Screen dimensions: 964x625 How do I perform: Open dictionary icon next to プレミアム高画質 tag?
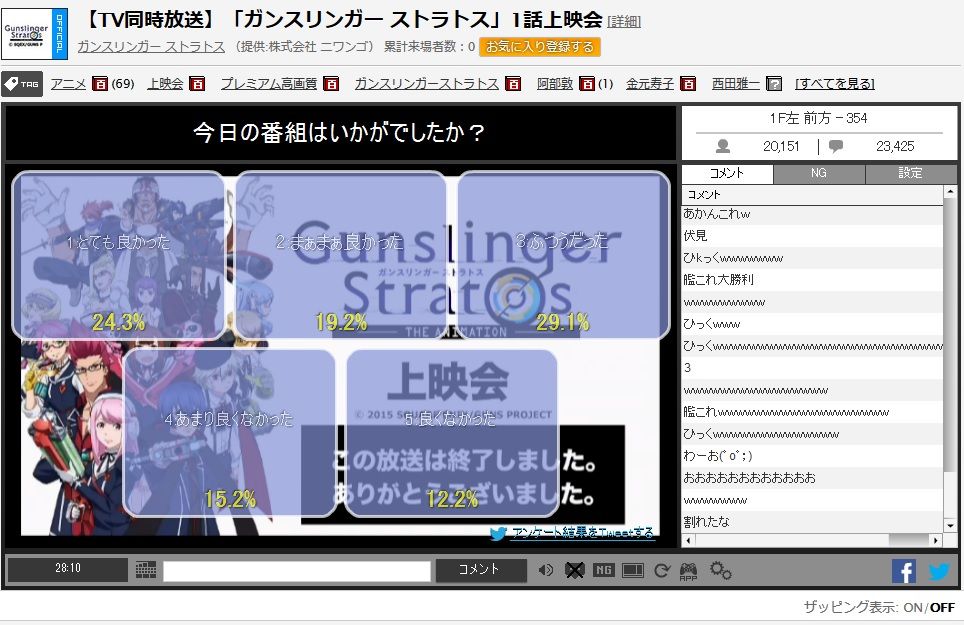pyautogui.click(x=331, y=84)
